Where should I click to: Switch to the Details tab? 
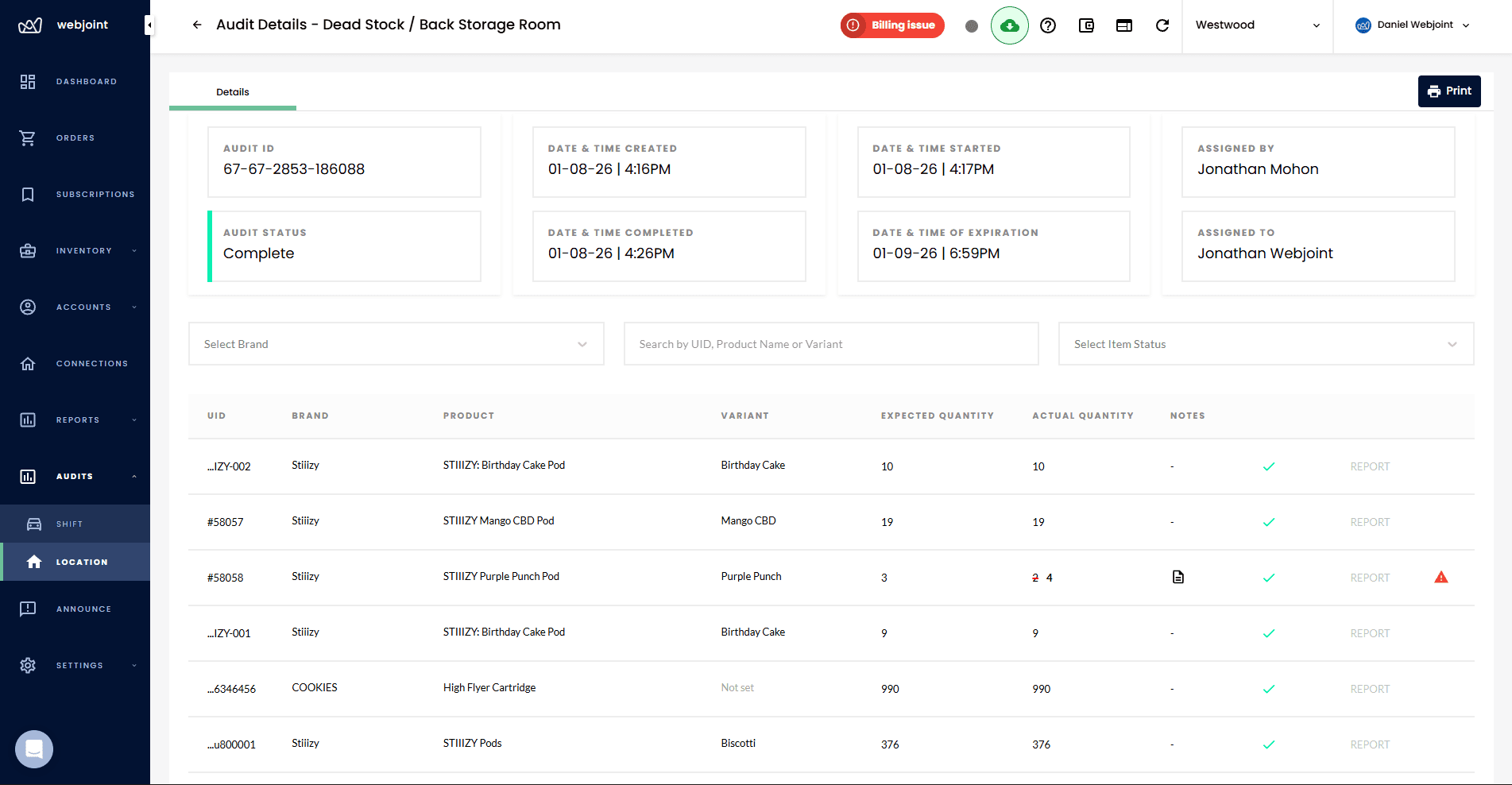[x=232, y=91]
